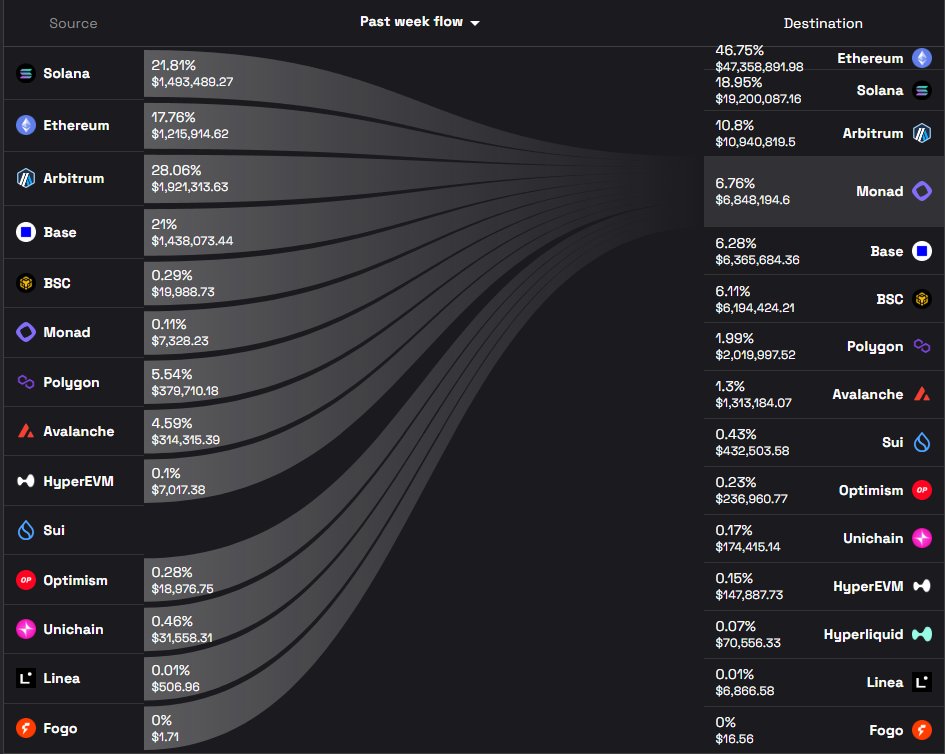Click the $314,315.39 Avalanche flow value

[186, 440]
